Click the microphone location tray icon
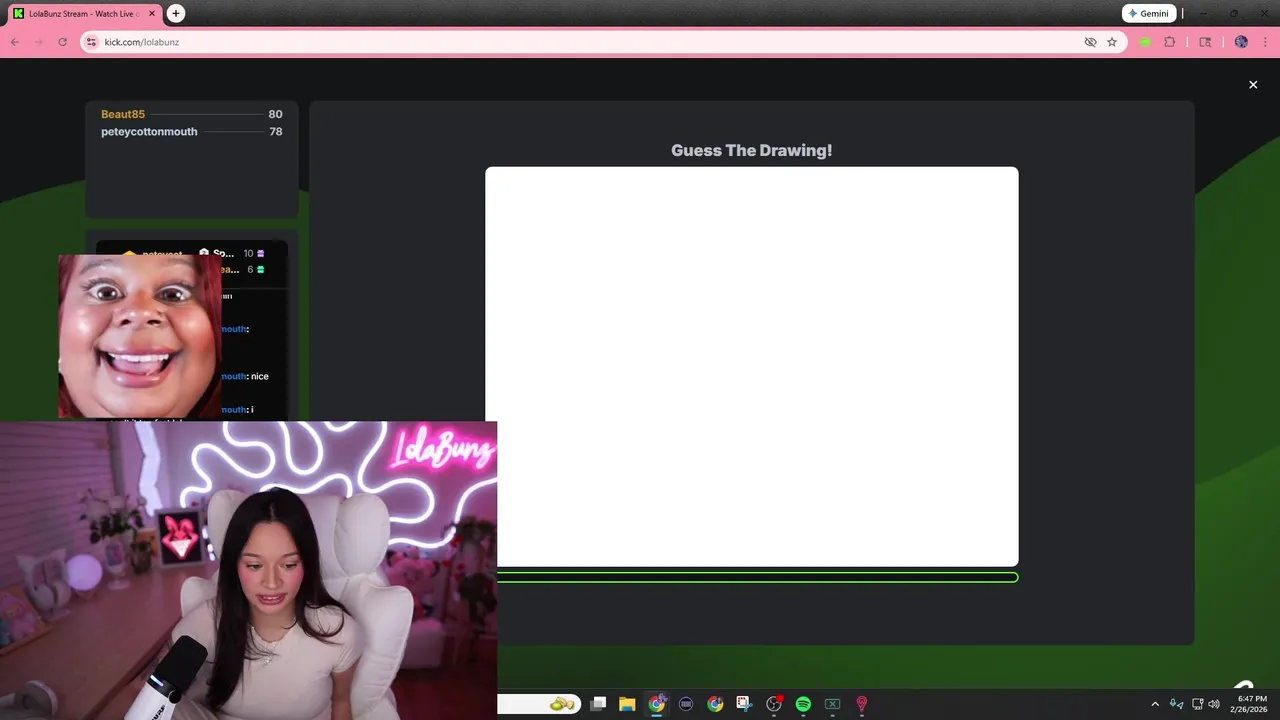 click(1177, 704)
